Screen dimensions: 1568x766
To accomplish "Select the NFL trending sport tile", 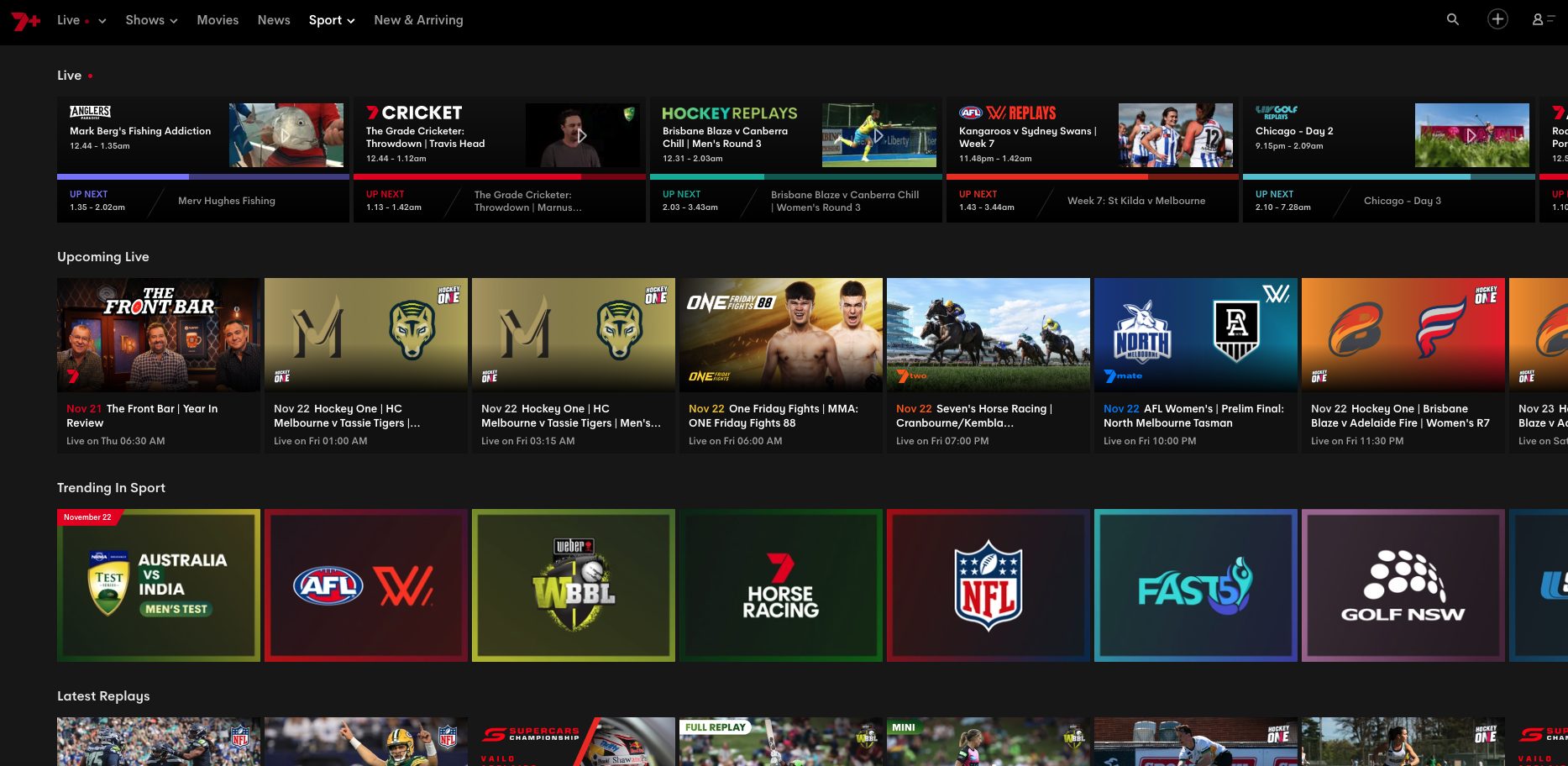I will [988, 585].
